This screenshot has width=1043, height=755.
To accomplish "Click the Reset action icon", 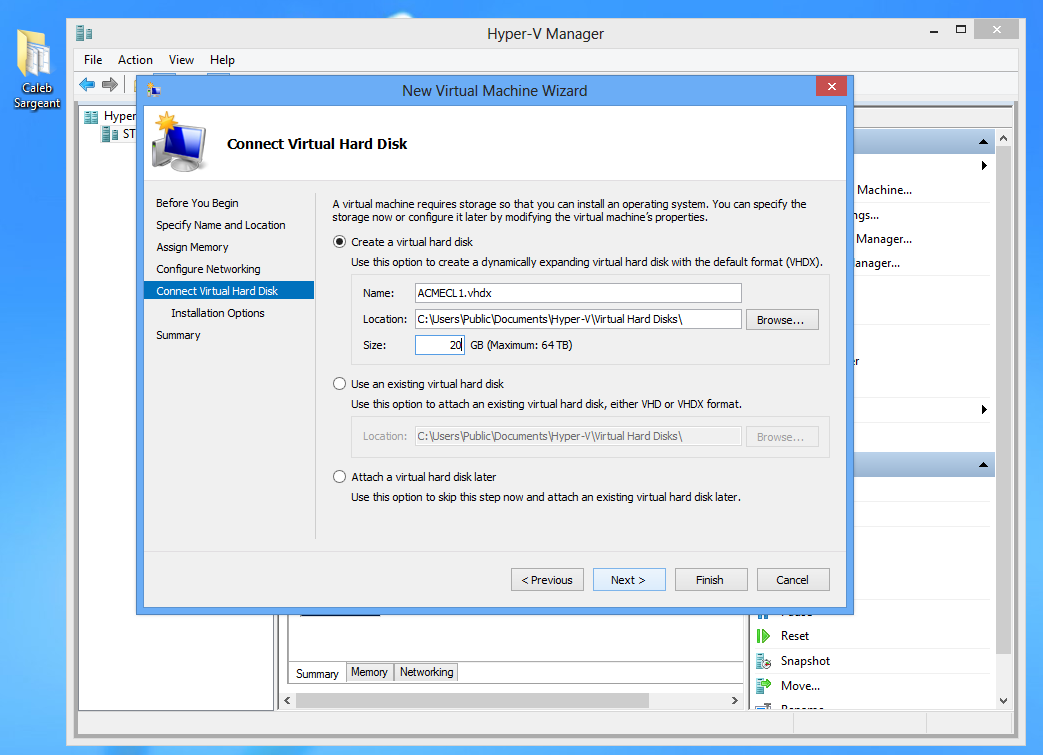I will [764, 636].
